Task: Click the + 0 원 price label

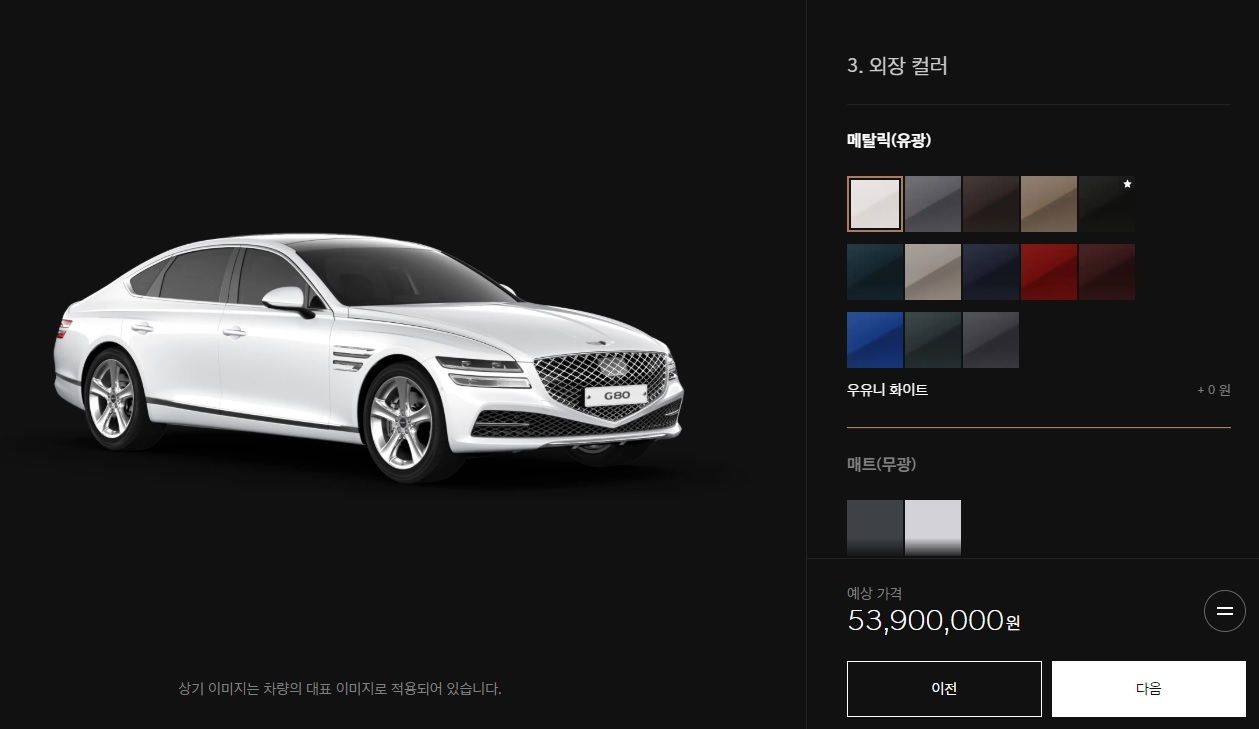Action: click(x=1214, y=390)
